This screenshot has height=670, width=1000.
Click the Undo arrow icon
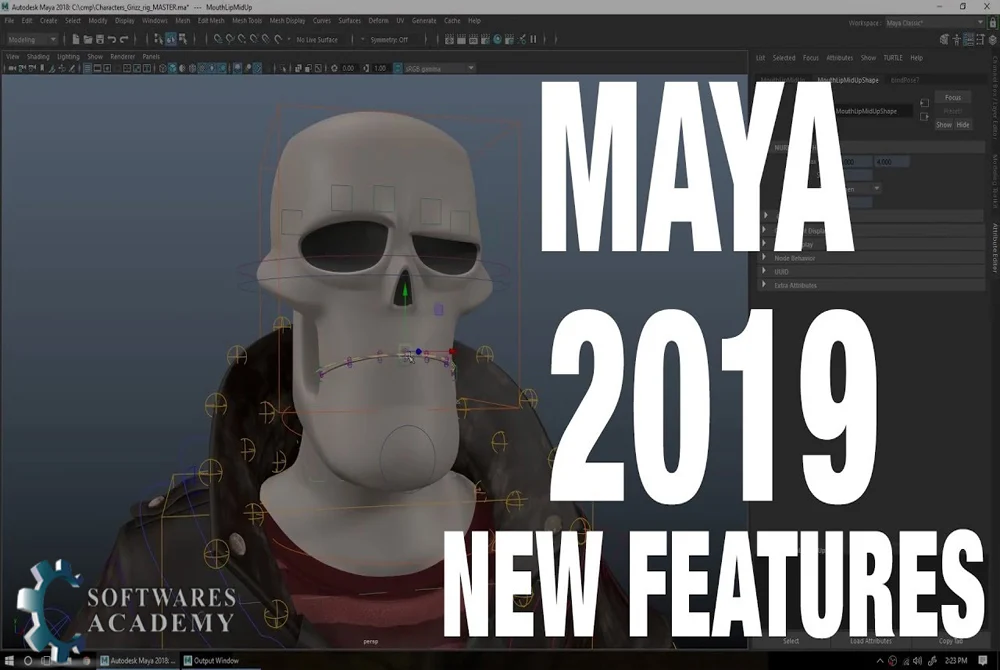[x=112, y=40]
